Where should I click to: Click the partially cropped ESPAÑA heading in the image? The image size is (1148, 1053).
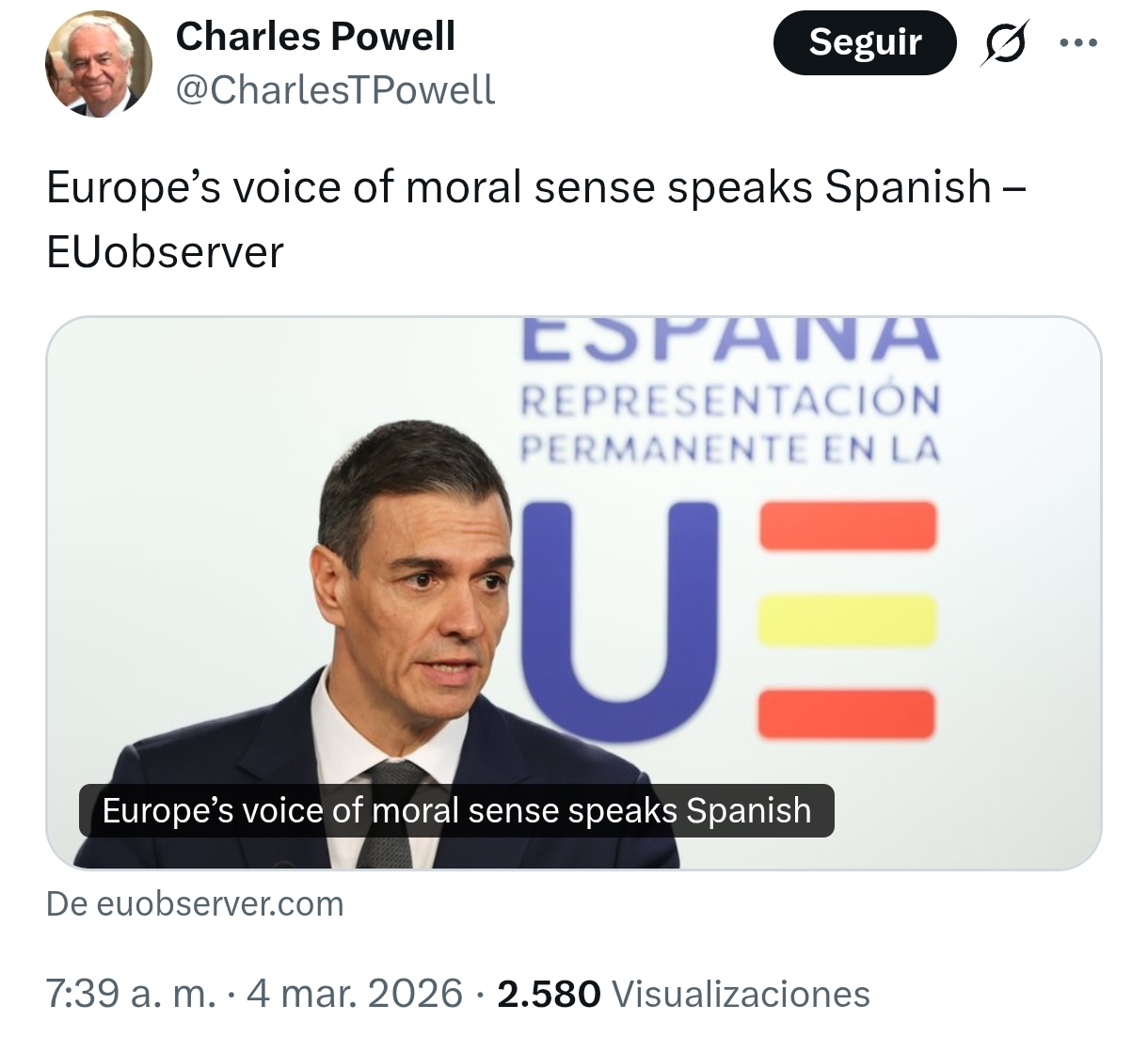[730, 340]
